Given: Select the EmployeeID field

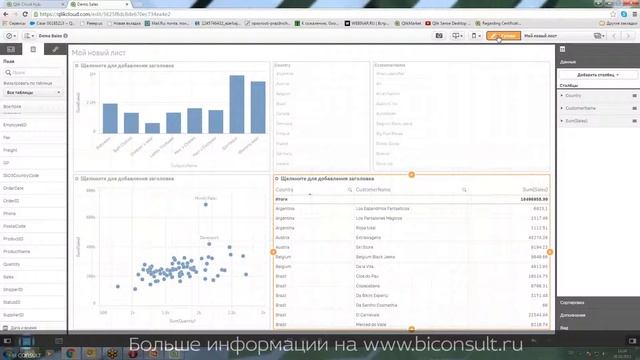Looking at the screenshot, I should pyautogui.click(x=33, y=125).
